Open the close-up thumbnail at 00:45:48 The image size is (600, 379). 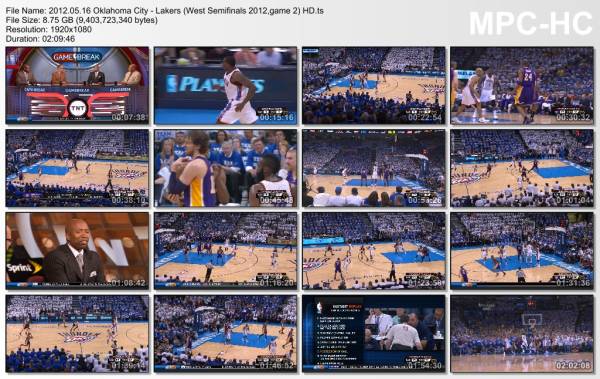(225, 168)
